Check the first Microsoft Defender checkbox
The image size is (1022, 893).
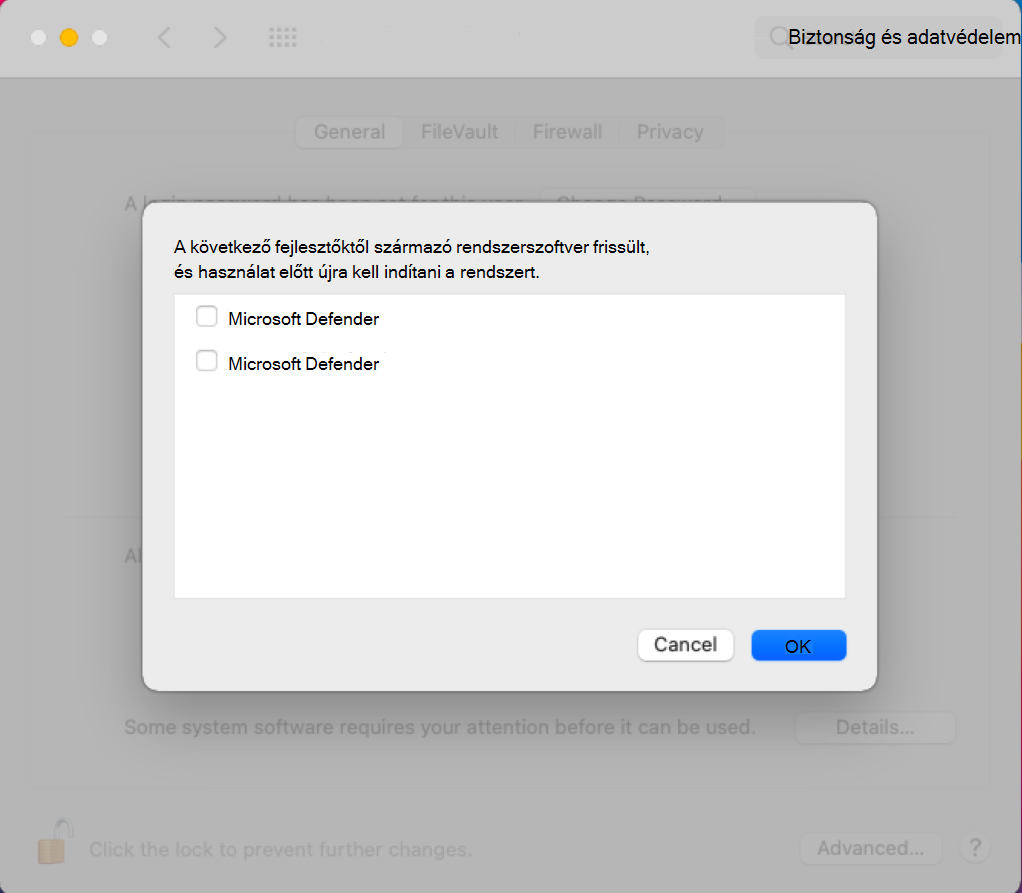point(207,317)
